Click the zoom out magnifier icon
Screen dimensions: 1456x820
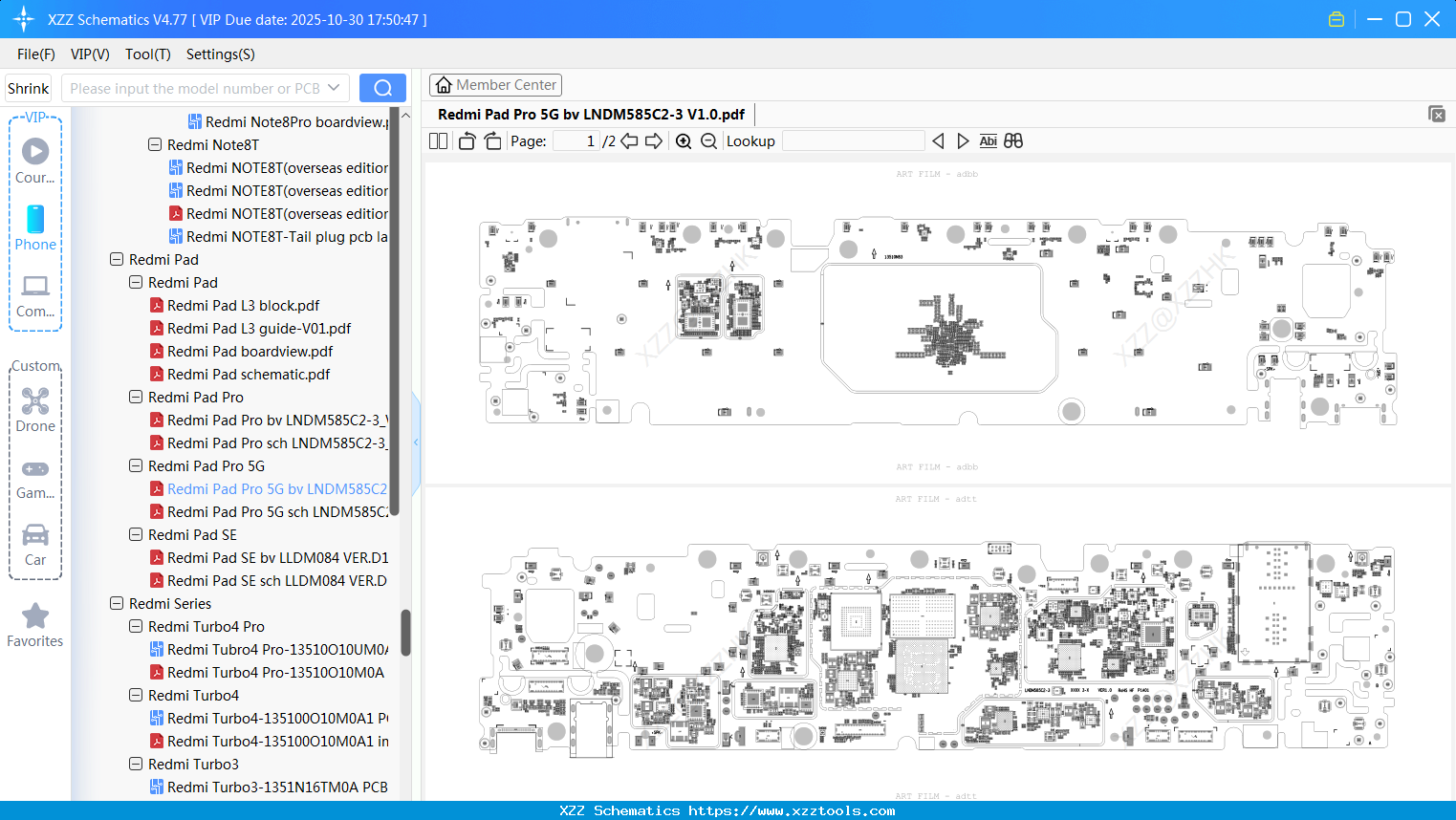pyautogui.click(x=708, y=141)
